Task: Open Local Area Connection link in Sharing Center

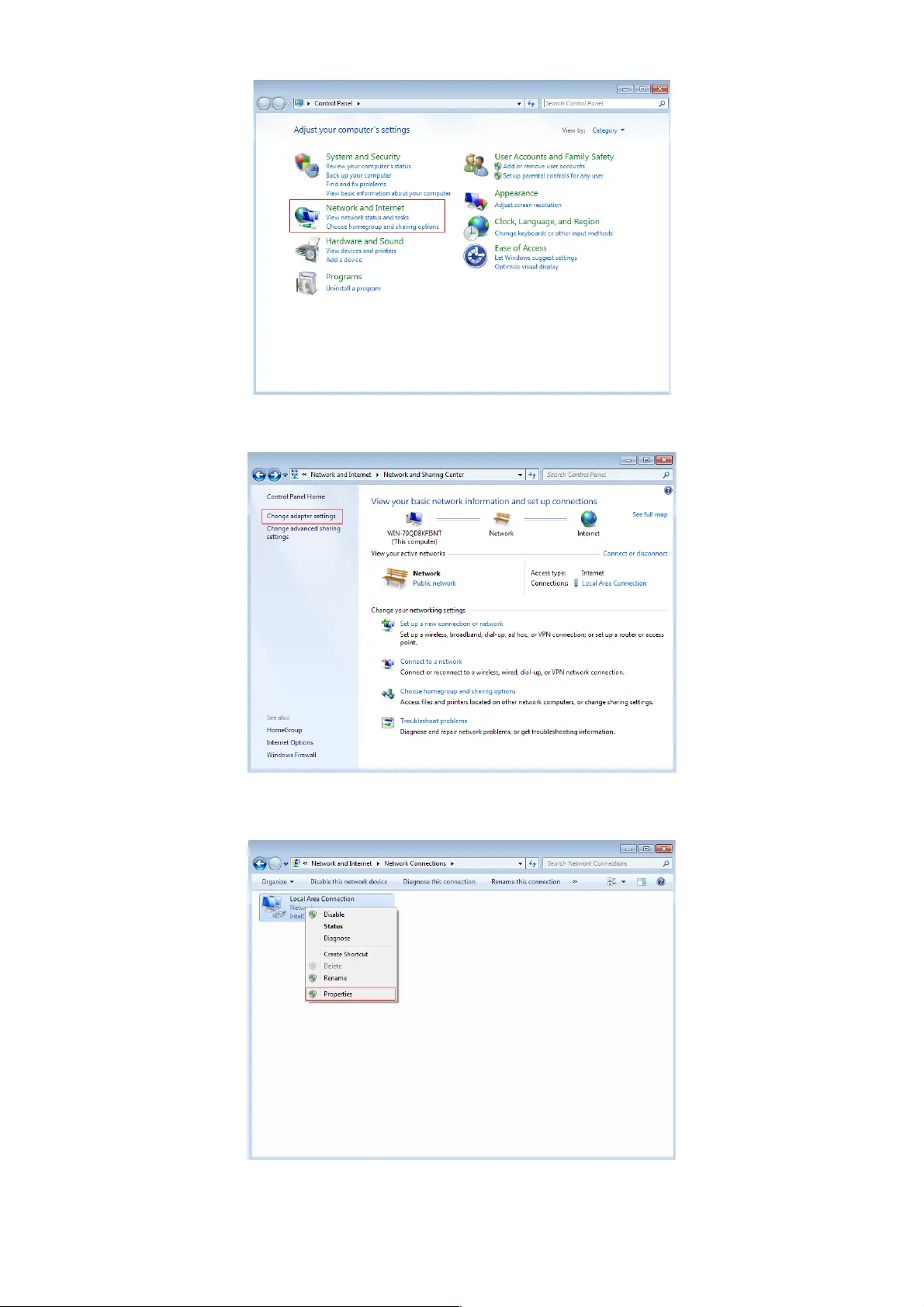Action: (x=614, y=583)
